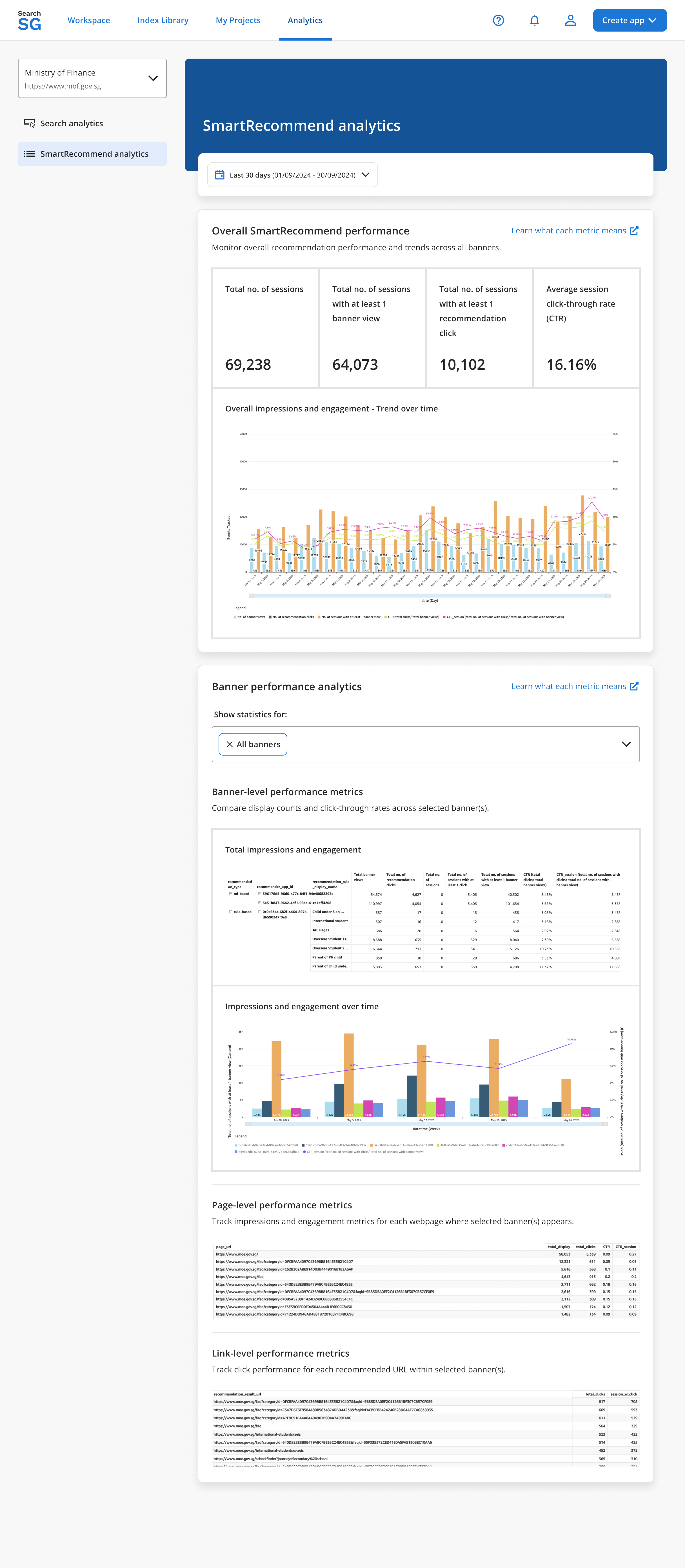Screen dimensions: 685x1568
Task: Click the calendar icon in the date range selector
Action: 220,175
